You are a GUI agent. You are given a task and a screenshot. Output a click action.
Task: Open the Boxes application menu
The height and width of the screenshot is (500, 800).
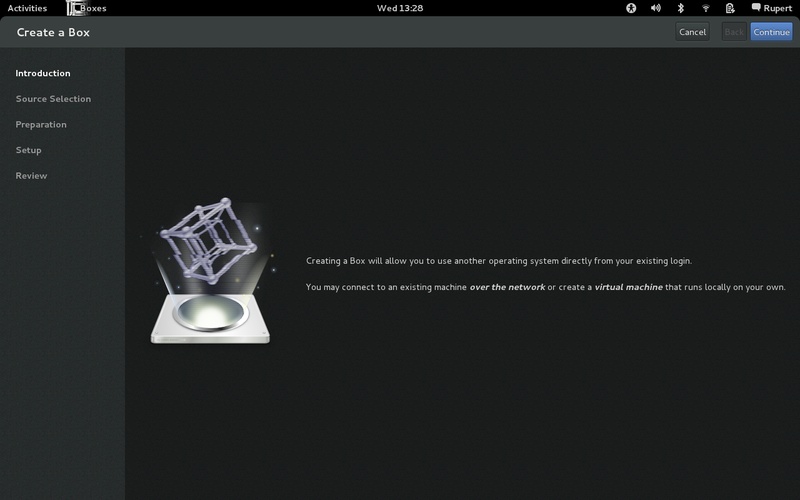pyautogui.click(x=93, y=8)
